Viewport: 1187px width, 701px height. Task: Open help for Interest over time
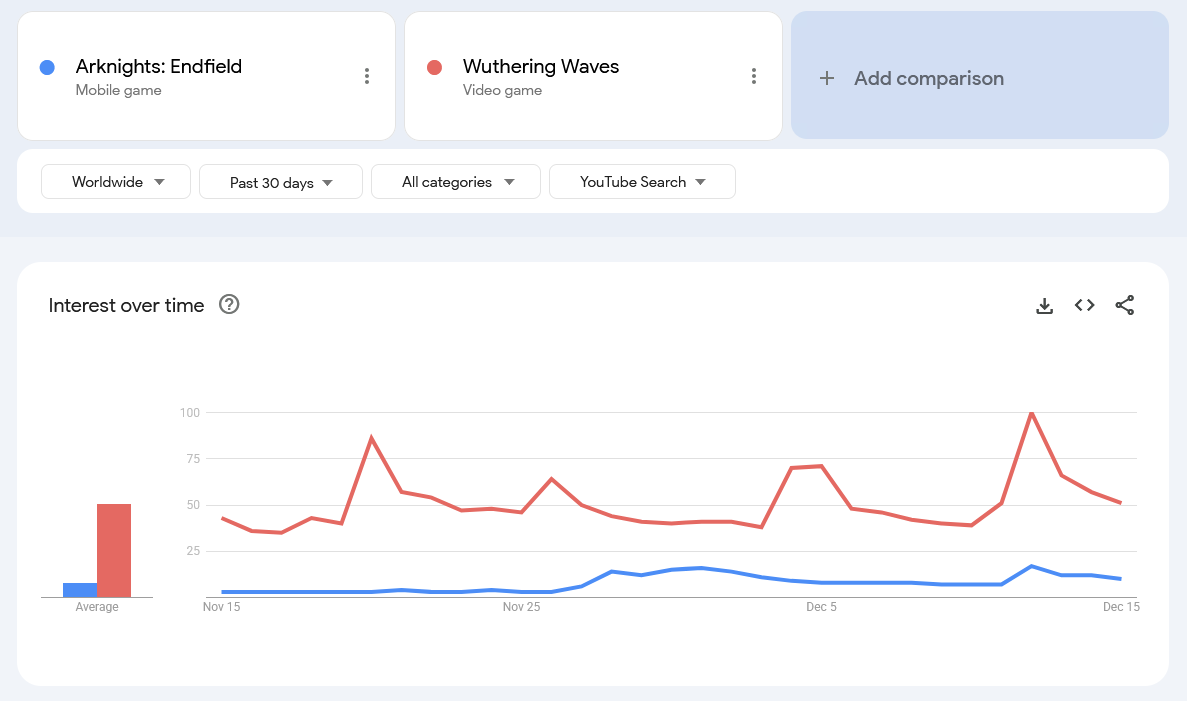[229, 305]
